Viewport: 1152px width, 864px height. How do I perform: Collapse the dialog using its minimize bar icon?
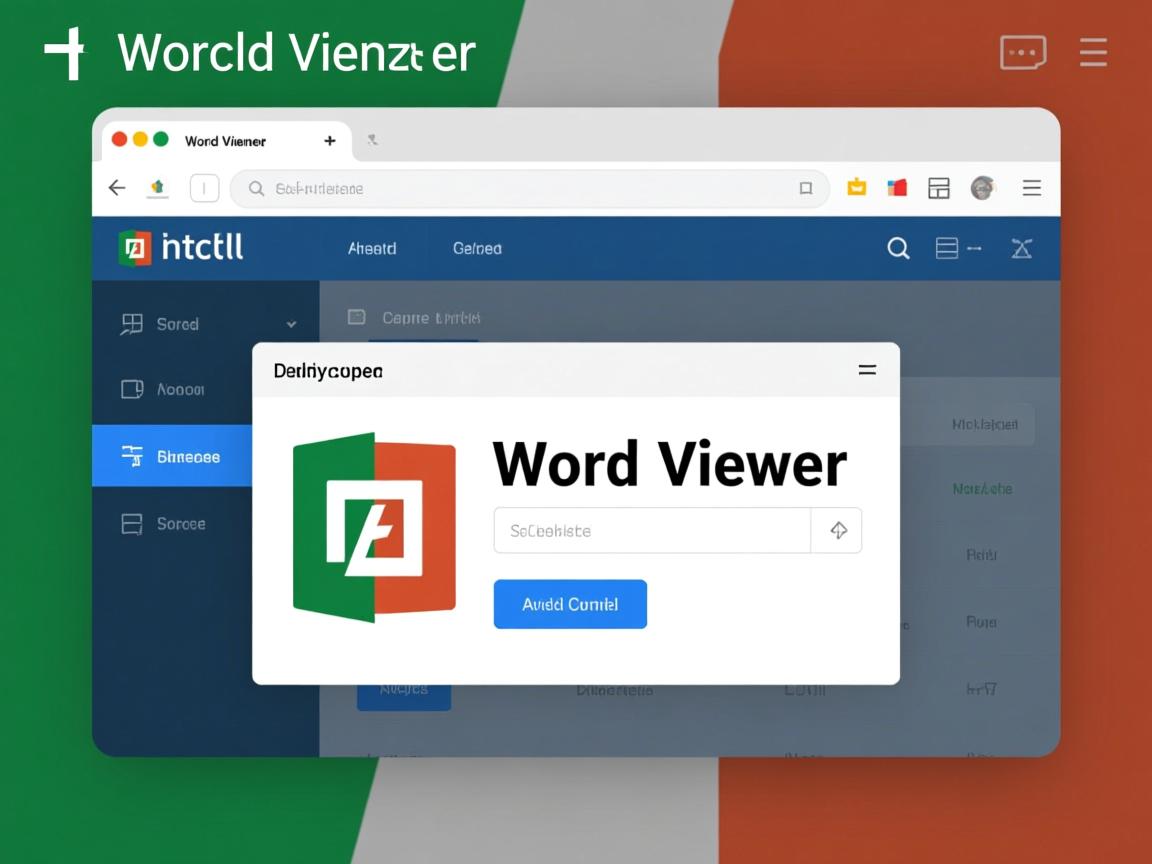coord(867,370)
